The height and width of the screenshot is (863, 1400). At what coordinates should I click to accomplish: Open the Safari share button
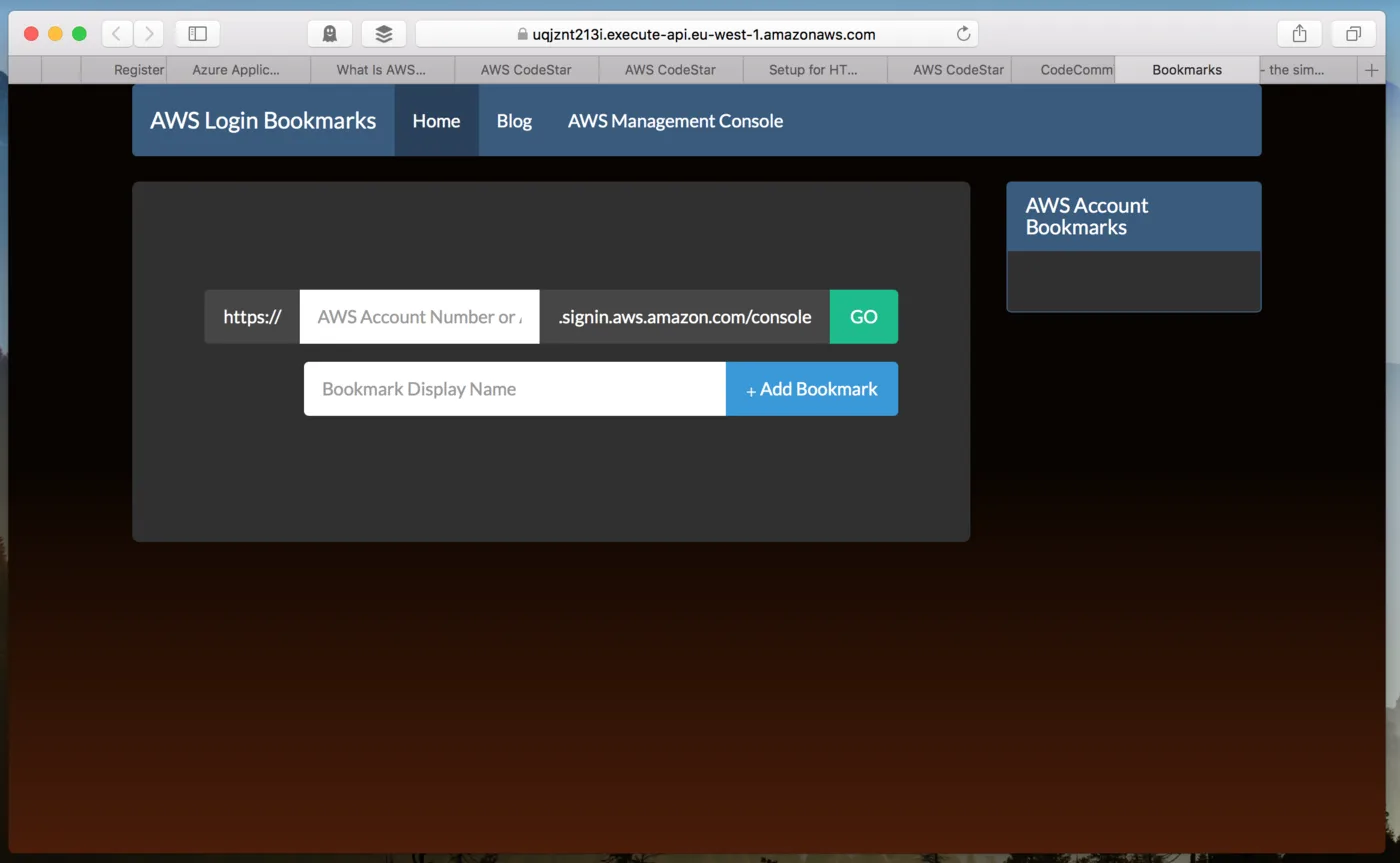click(1299, 34)
